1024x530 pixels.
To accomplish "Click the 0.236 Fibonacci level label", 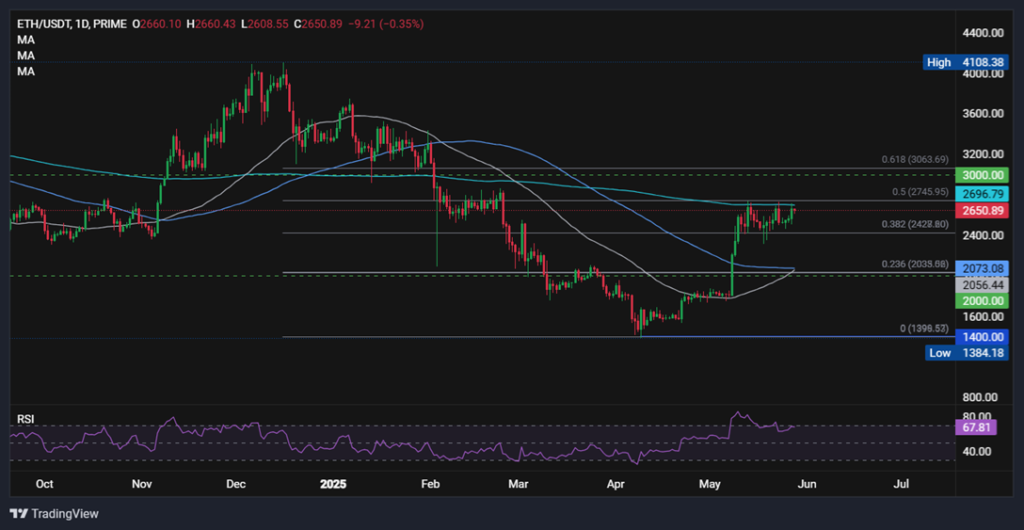I will [x=914, y=264].
